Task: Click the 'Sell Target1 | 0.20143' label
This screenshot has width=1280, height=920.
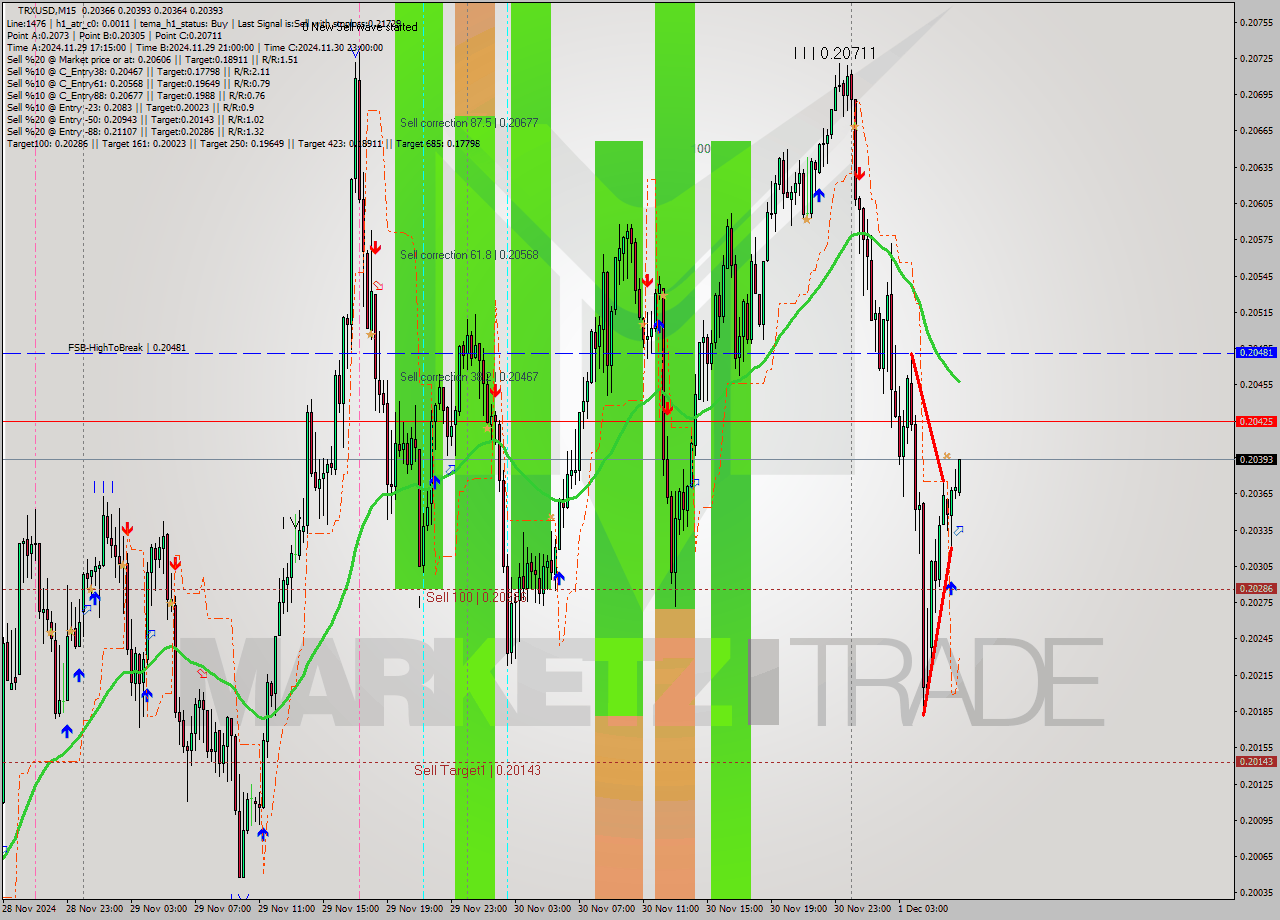Action: click(477, 770)
